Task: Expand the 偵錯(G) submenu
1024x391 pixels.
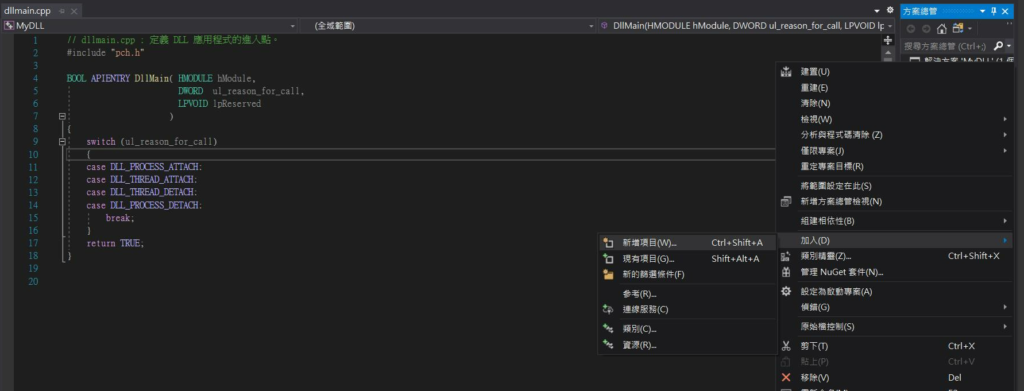Action: pyautogui.click(x=895, y=307)
